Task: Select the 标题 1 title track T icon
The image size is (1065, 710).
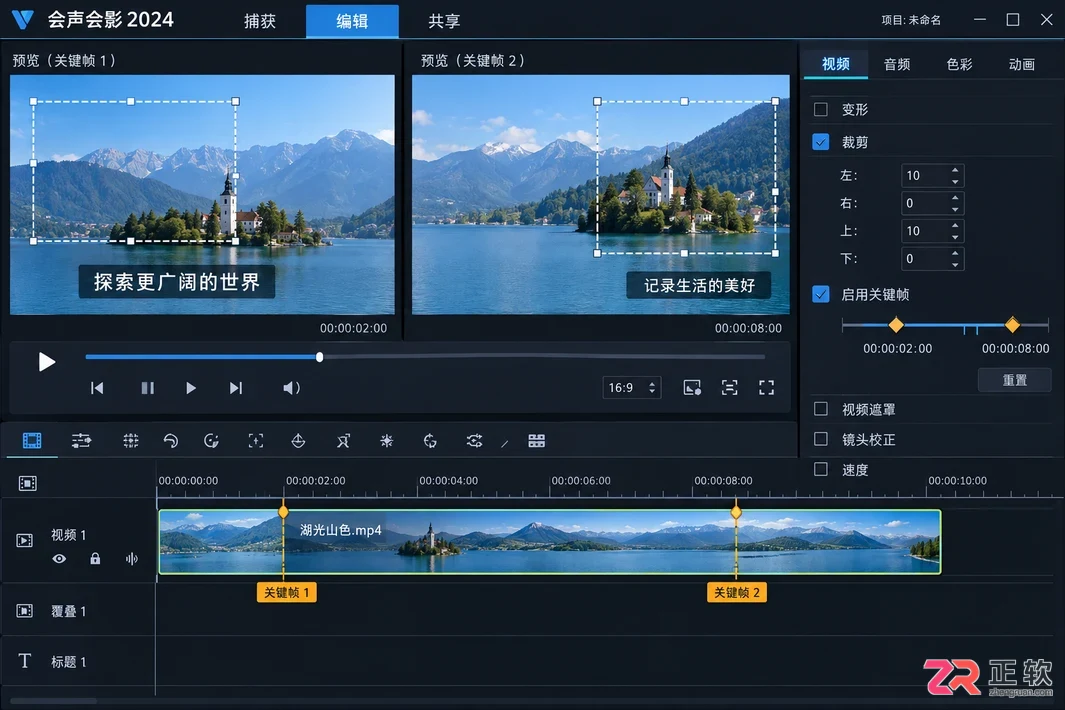Action: coord(24,660)
